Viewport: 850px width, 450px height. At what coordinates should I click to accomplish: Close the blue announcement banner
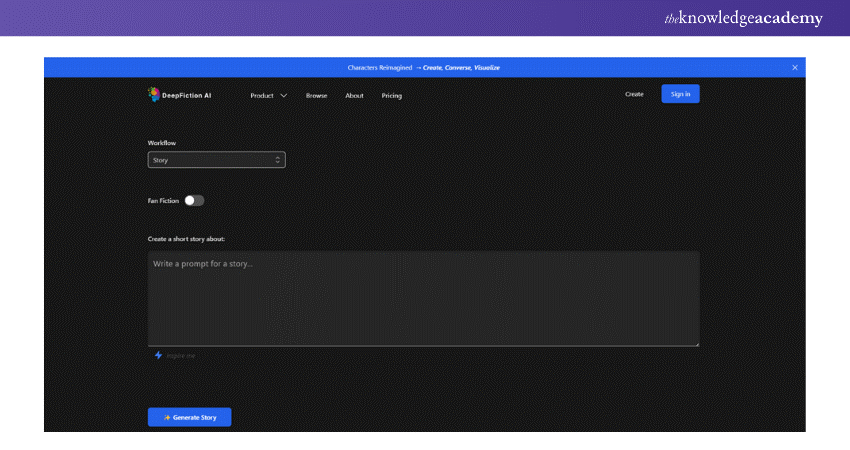click(x=795, y=67)
